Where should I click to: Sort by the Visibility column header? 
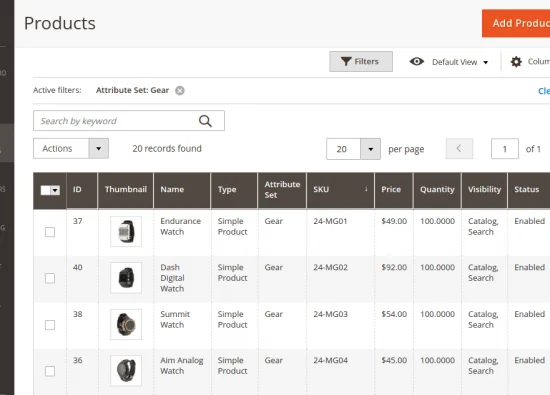484,190
